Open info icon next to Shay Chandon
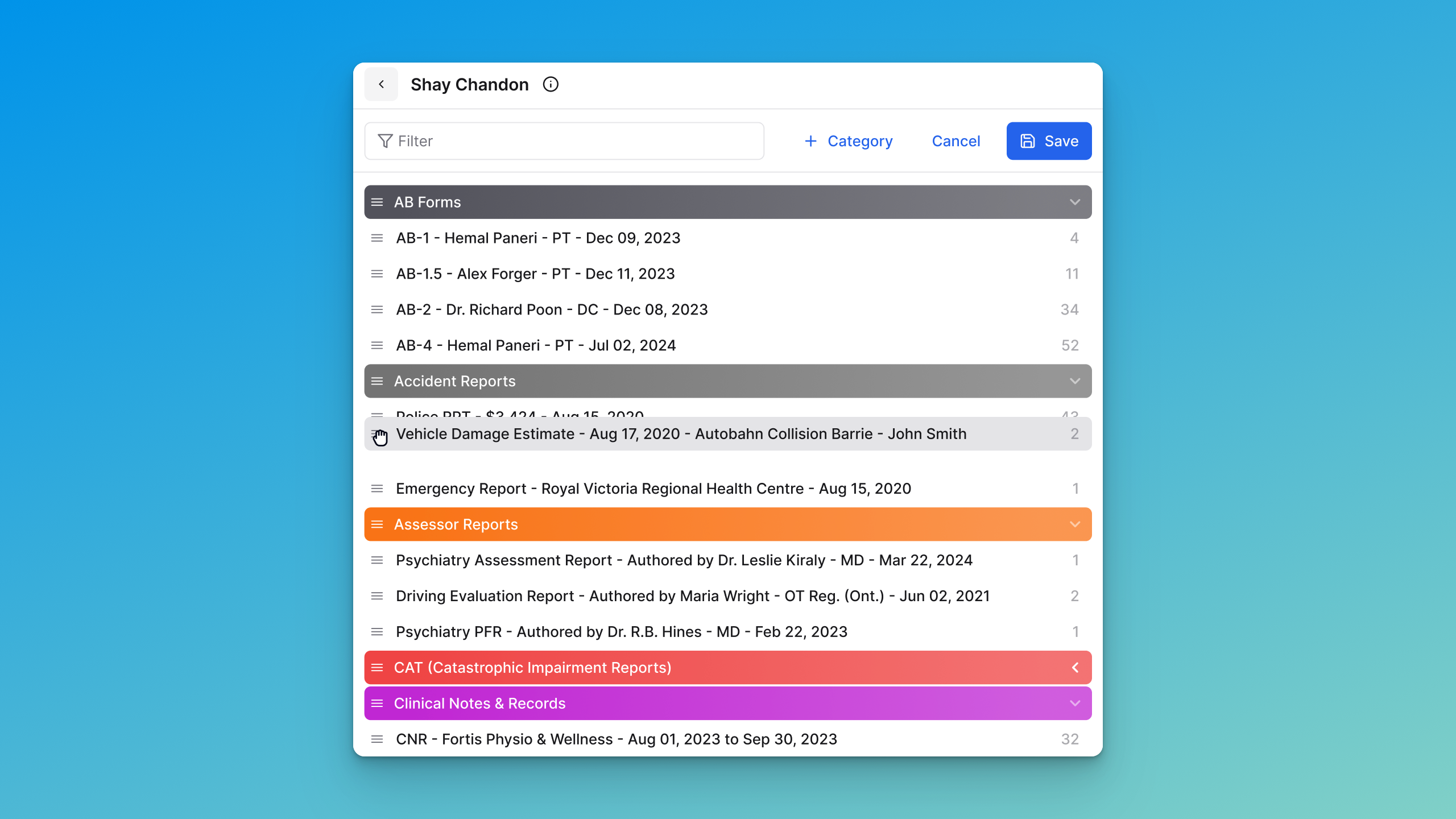 tap(550, 84)
